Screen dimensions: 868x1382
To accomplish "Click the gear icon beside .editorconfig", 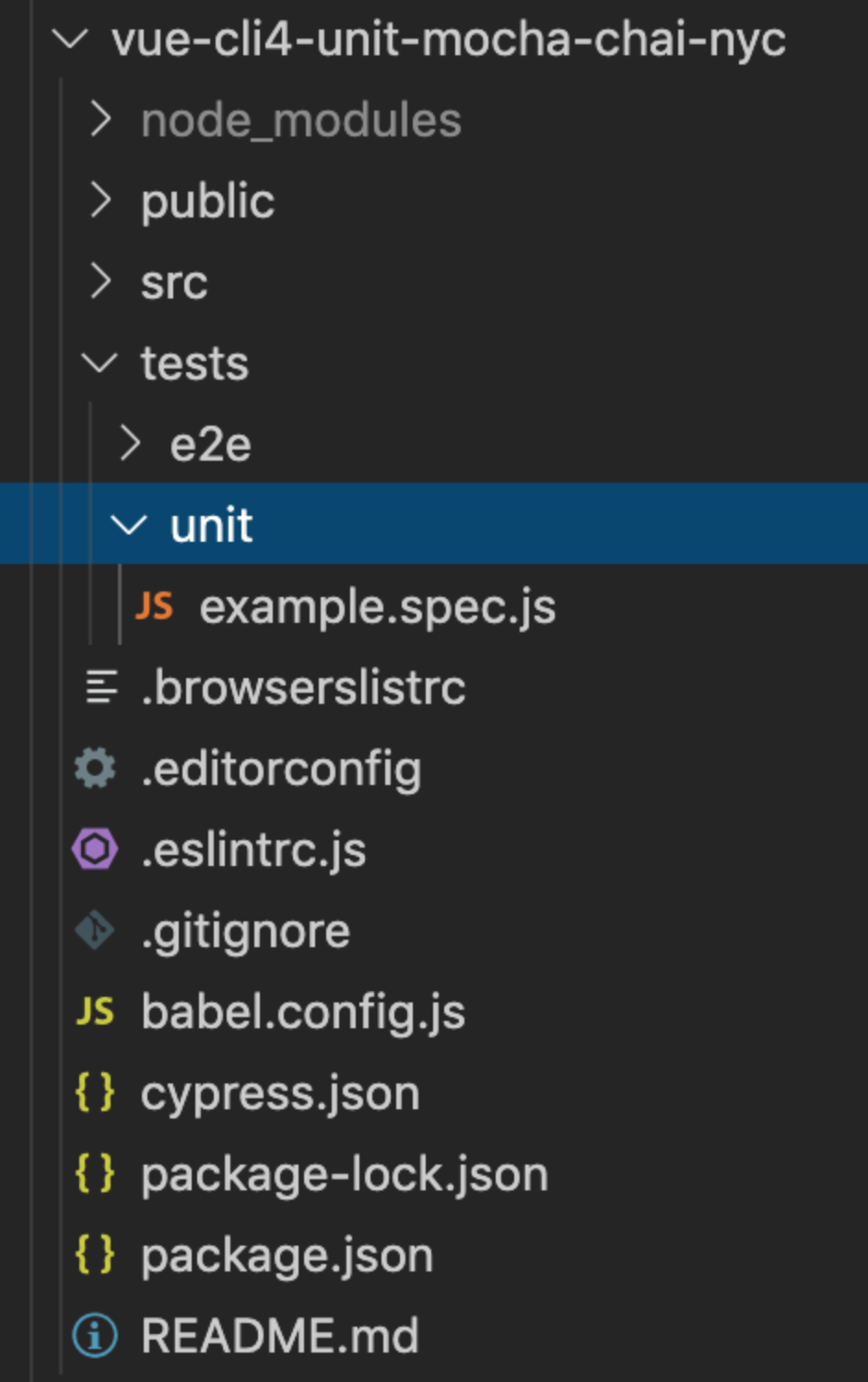I will (x=95, y=768).
